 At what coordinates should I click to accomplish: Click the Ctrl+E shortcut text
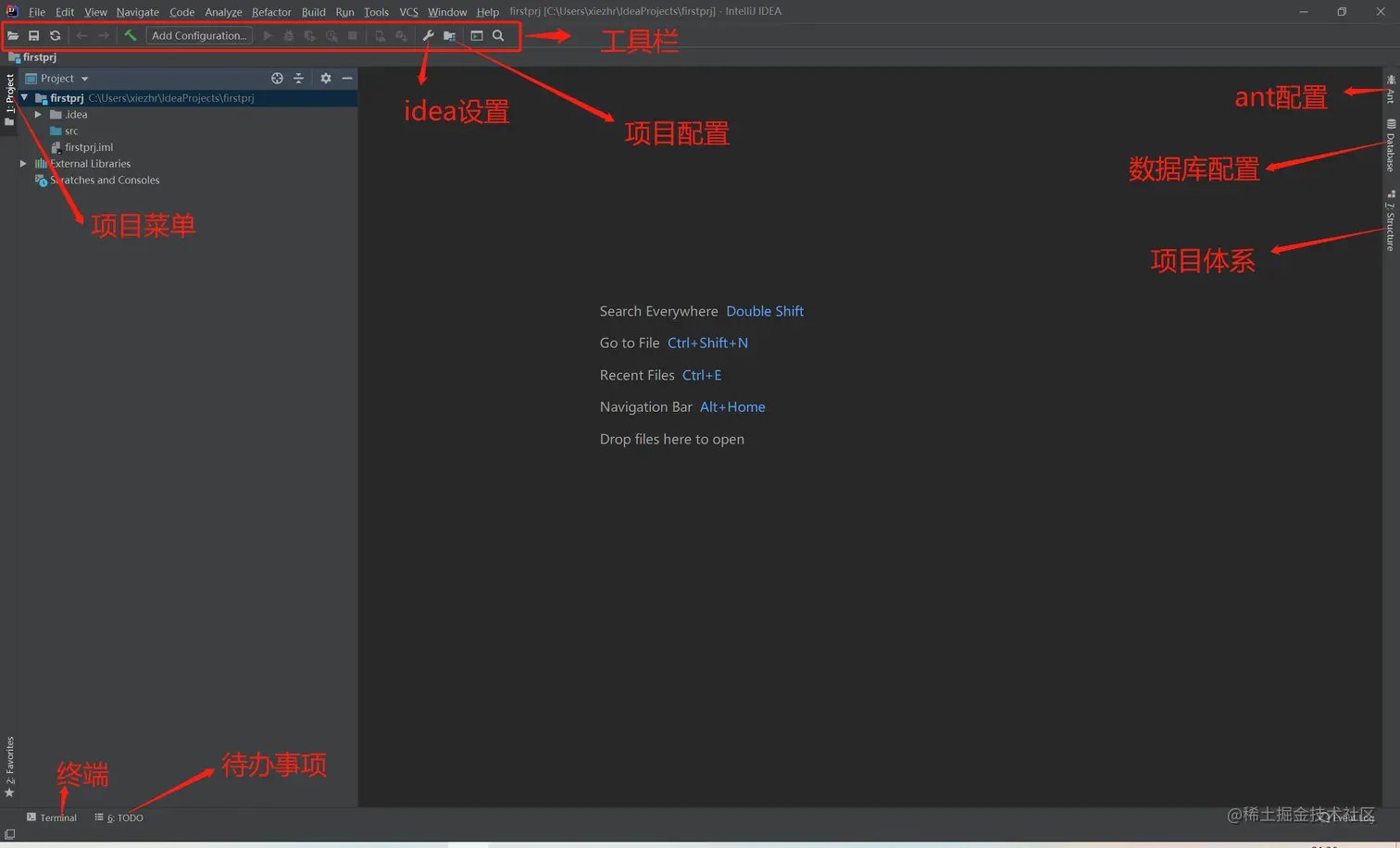[x=702, y=375]
